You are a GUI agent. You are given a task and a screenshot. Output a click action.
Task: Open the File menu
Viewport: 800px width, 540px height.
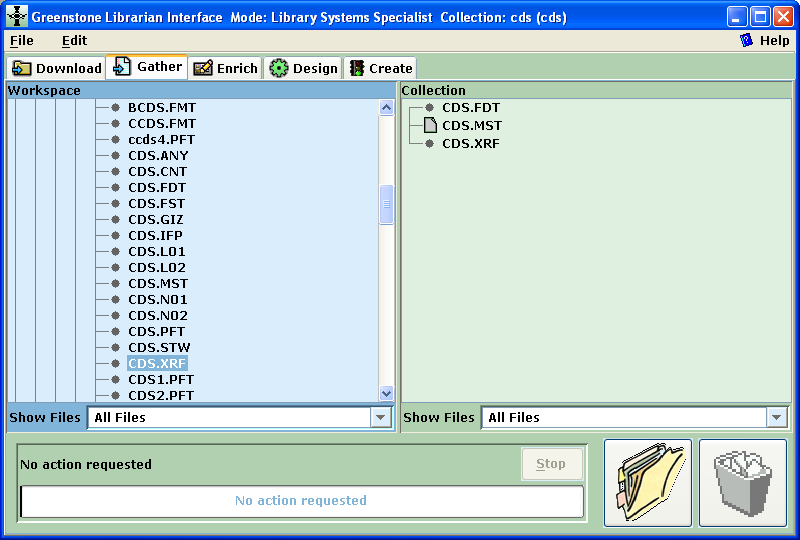tap(21, 40)
